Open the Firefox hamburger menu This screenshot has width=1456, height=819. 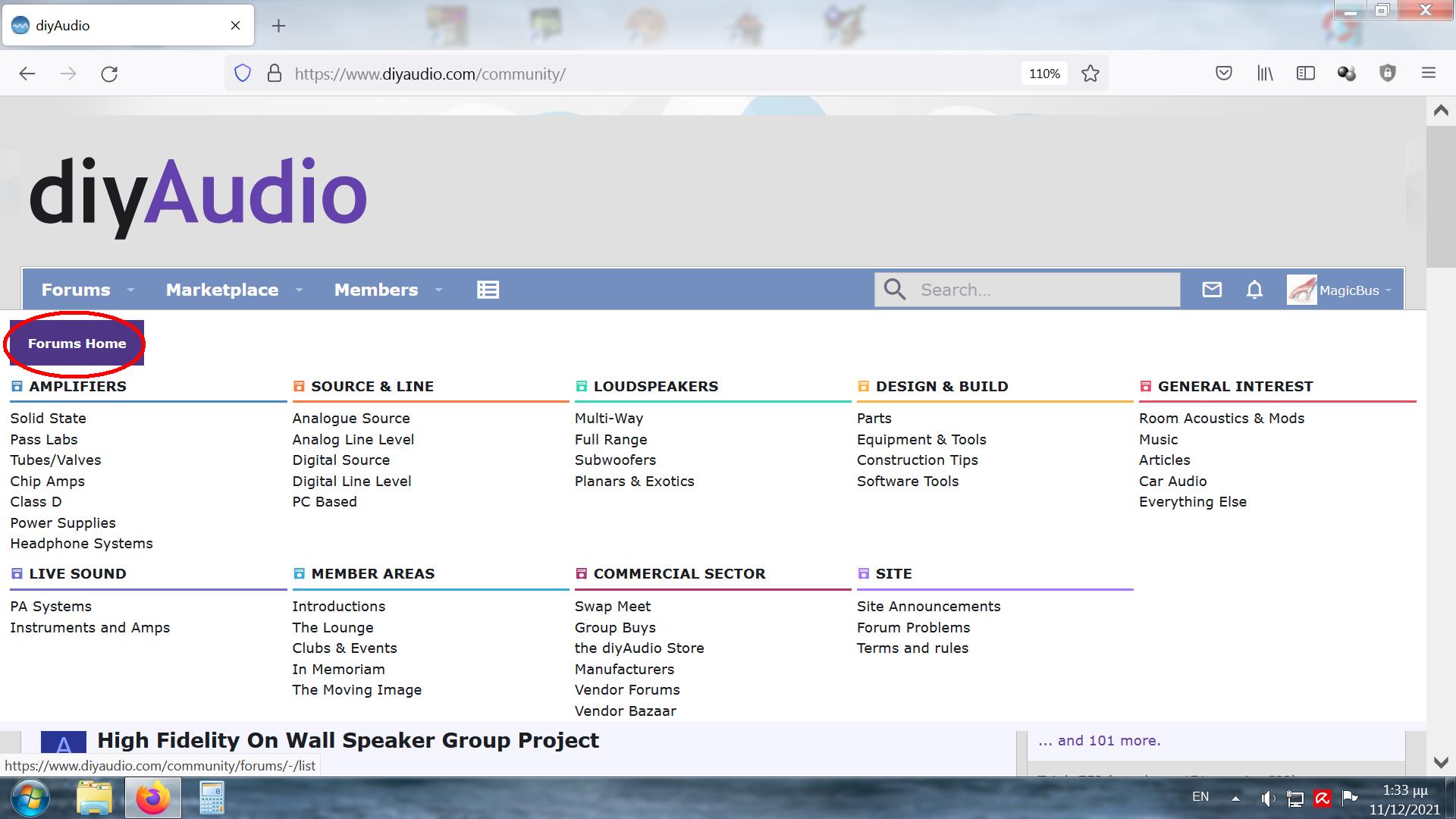(x=1429, y=74)
